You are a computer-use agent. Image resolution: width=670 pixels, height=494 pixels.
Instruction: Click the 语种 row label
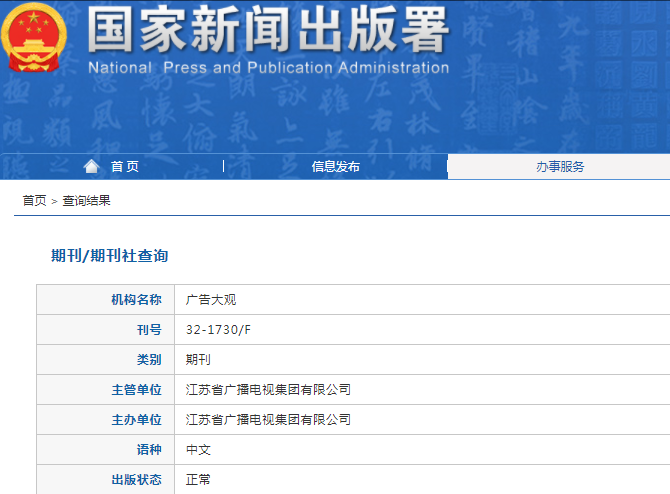148,450
